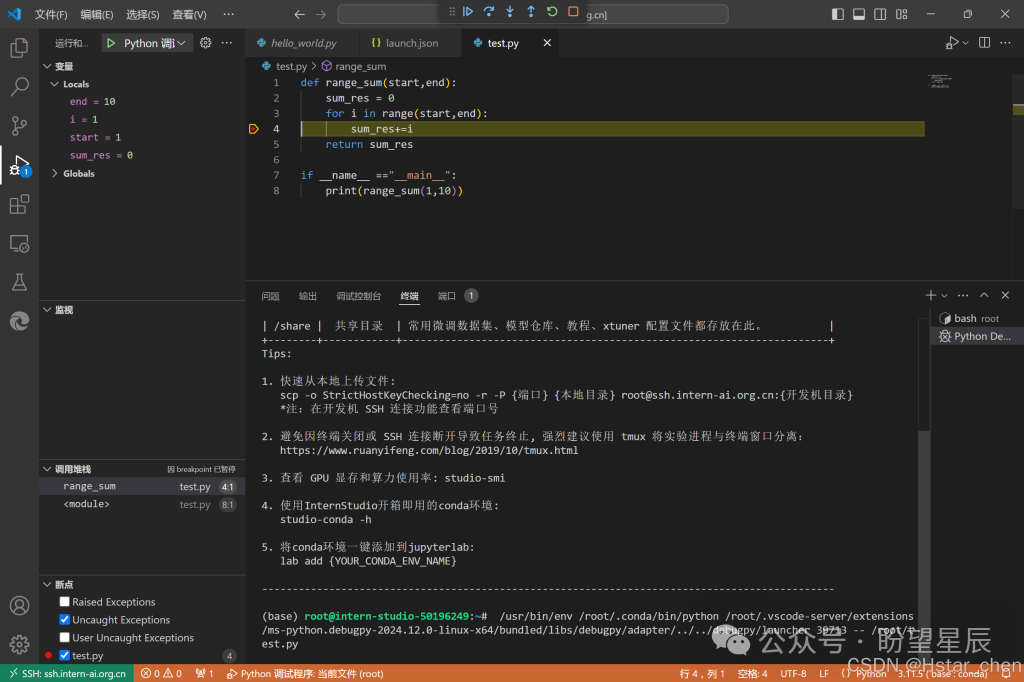Select the <module> call stack frame
1024x682 pixels.
coord(142,504)
